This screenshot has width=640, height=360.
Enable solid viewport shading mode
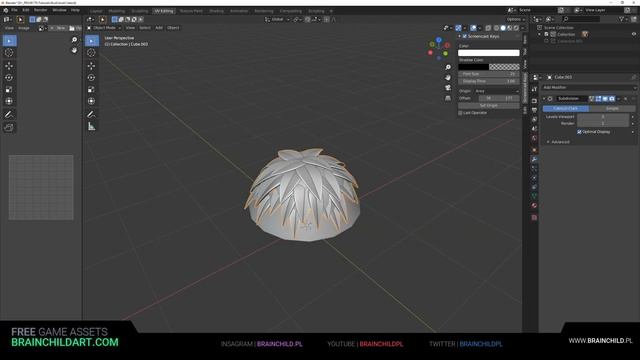(x=503, y=28)
